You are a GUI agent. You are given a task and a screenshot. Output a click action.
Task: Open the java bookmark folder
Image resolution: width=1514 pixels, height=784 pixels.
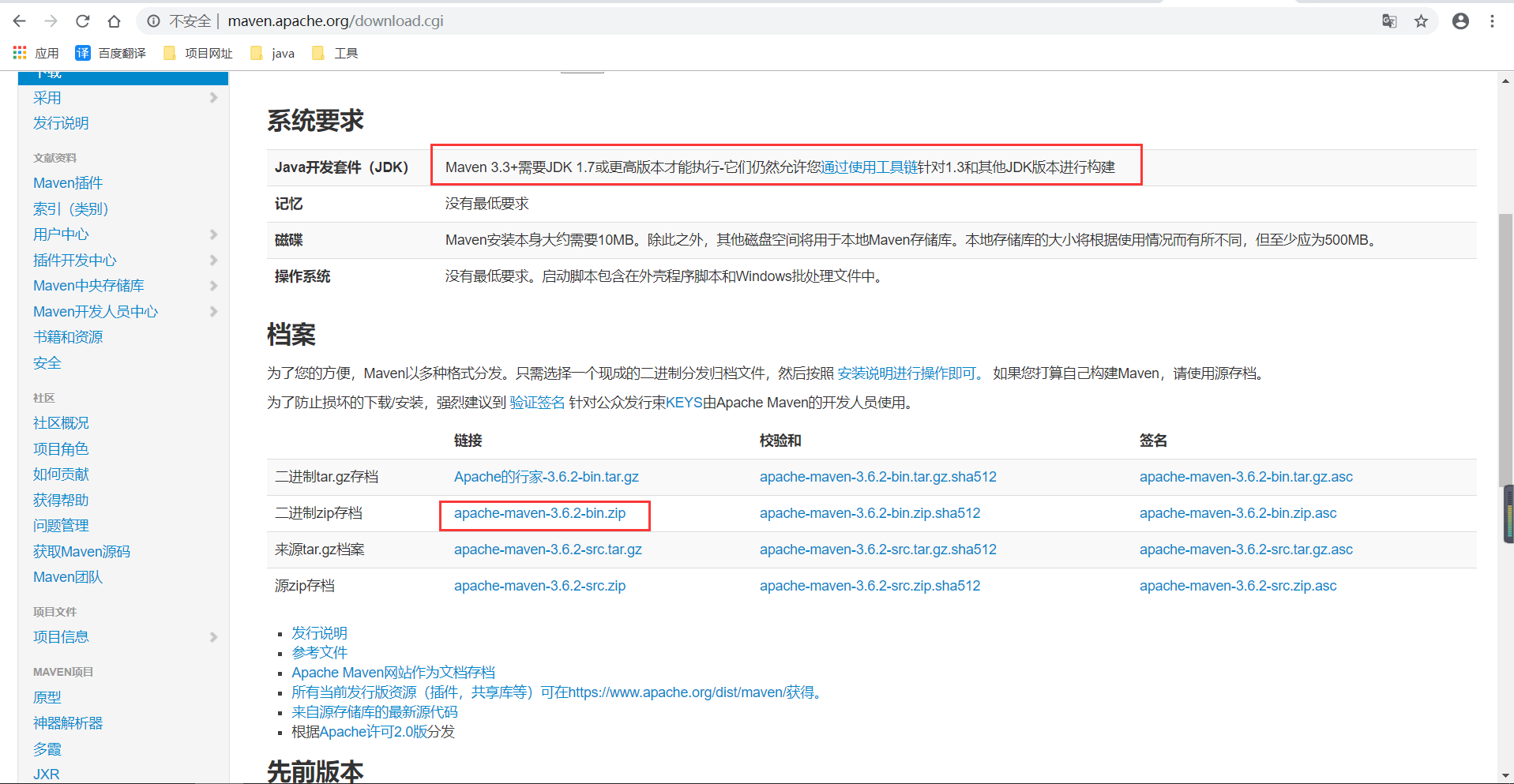click(272, 53)
